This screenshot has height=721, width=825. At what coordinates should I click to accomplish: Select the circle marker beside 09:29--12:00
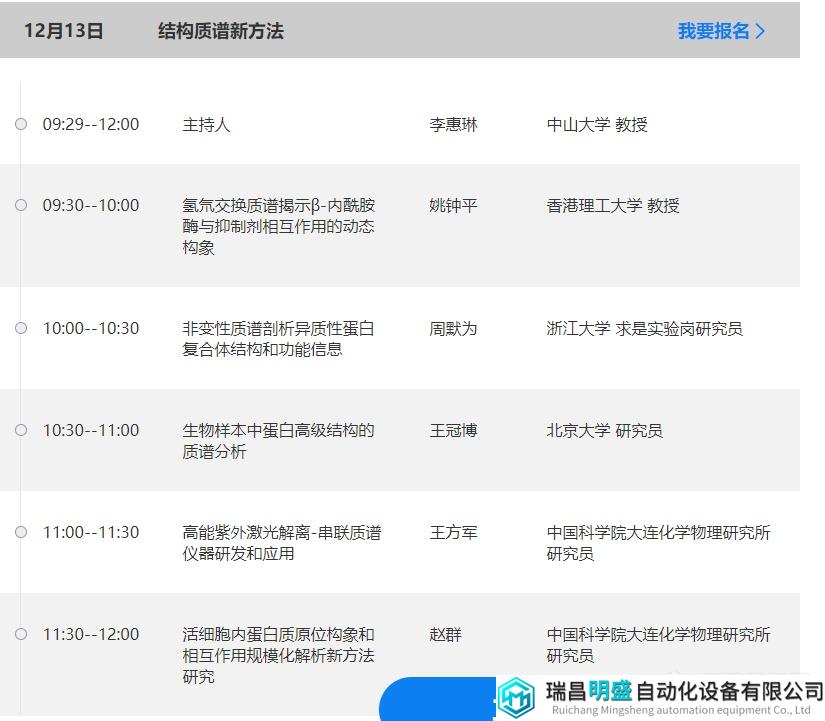20,124
